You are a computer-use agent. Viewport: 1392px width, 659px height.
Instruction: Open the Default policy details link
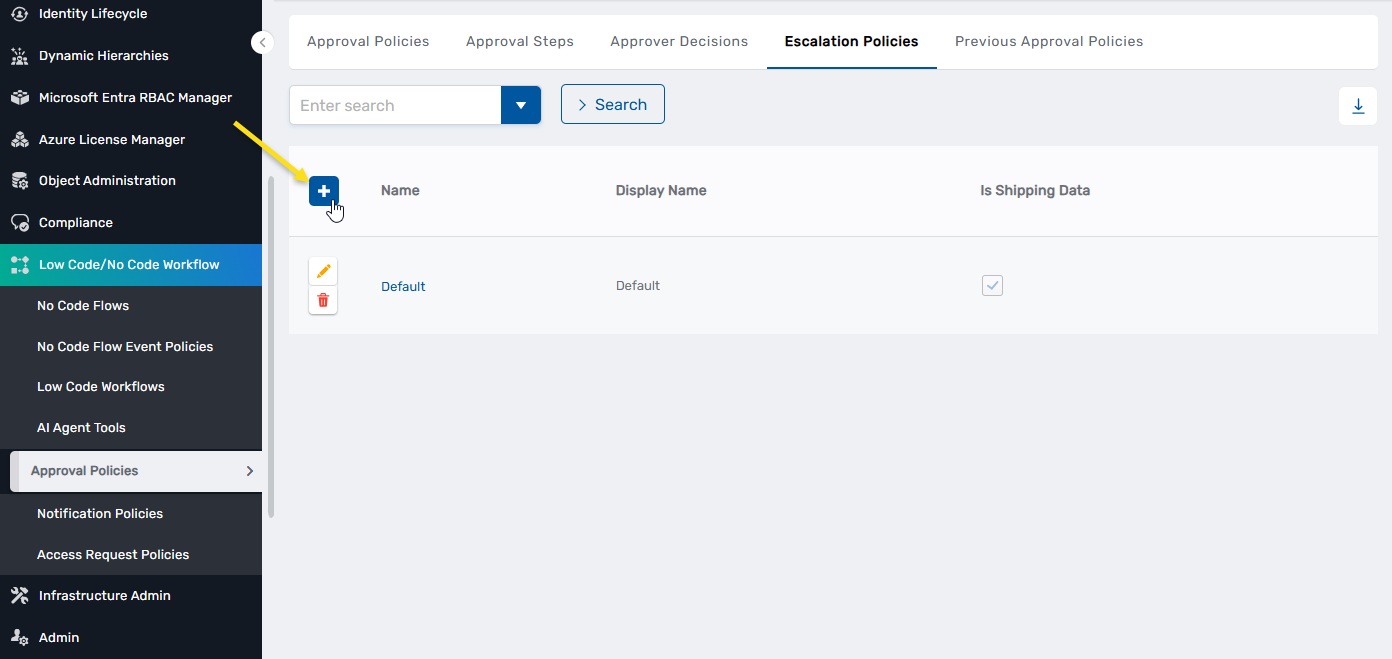403,286
